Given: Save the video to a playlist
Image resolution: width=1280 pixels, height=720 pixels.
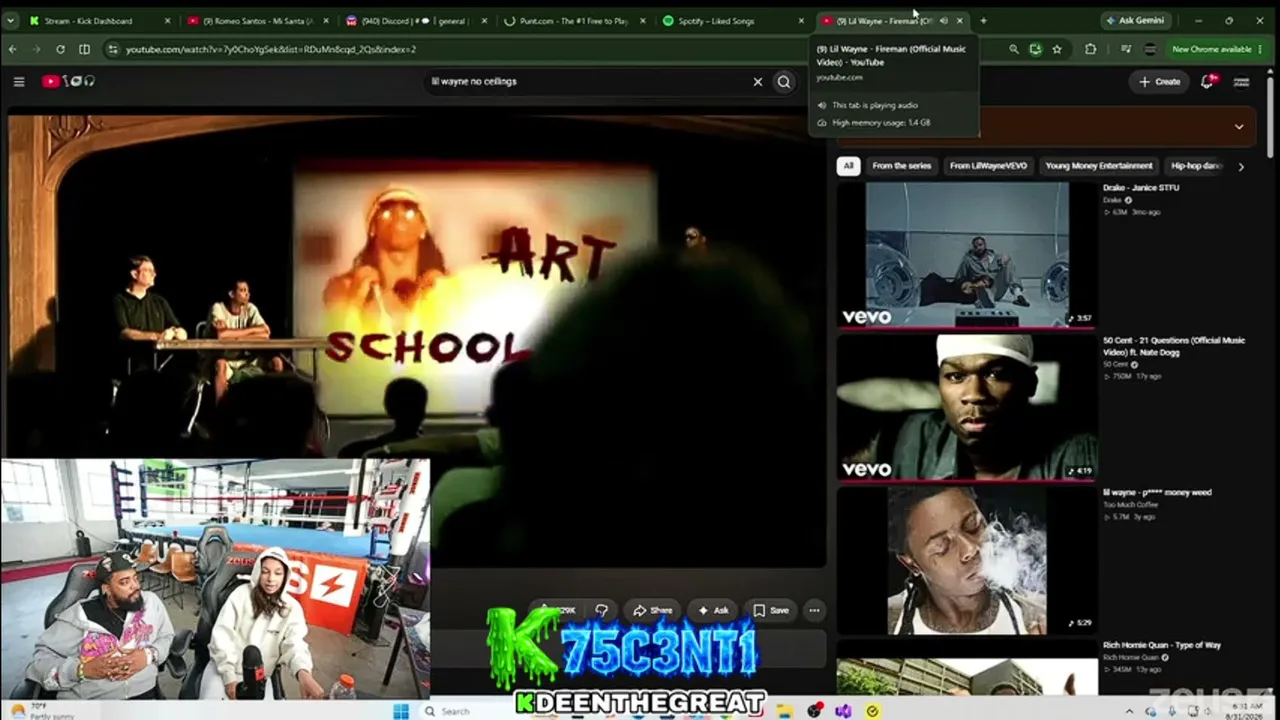Looking at the screenshot, I should click(x=771, y=610).
